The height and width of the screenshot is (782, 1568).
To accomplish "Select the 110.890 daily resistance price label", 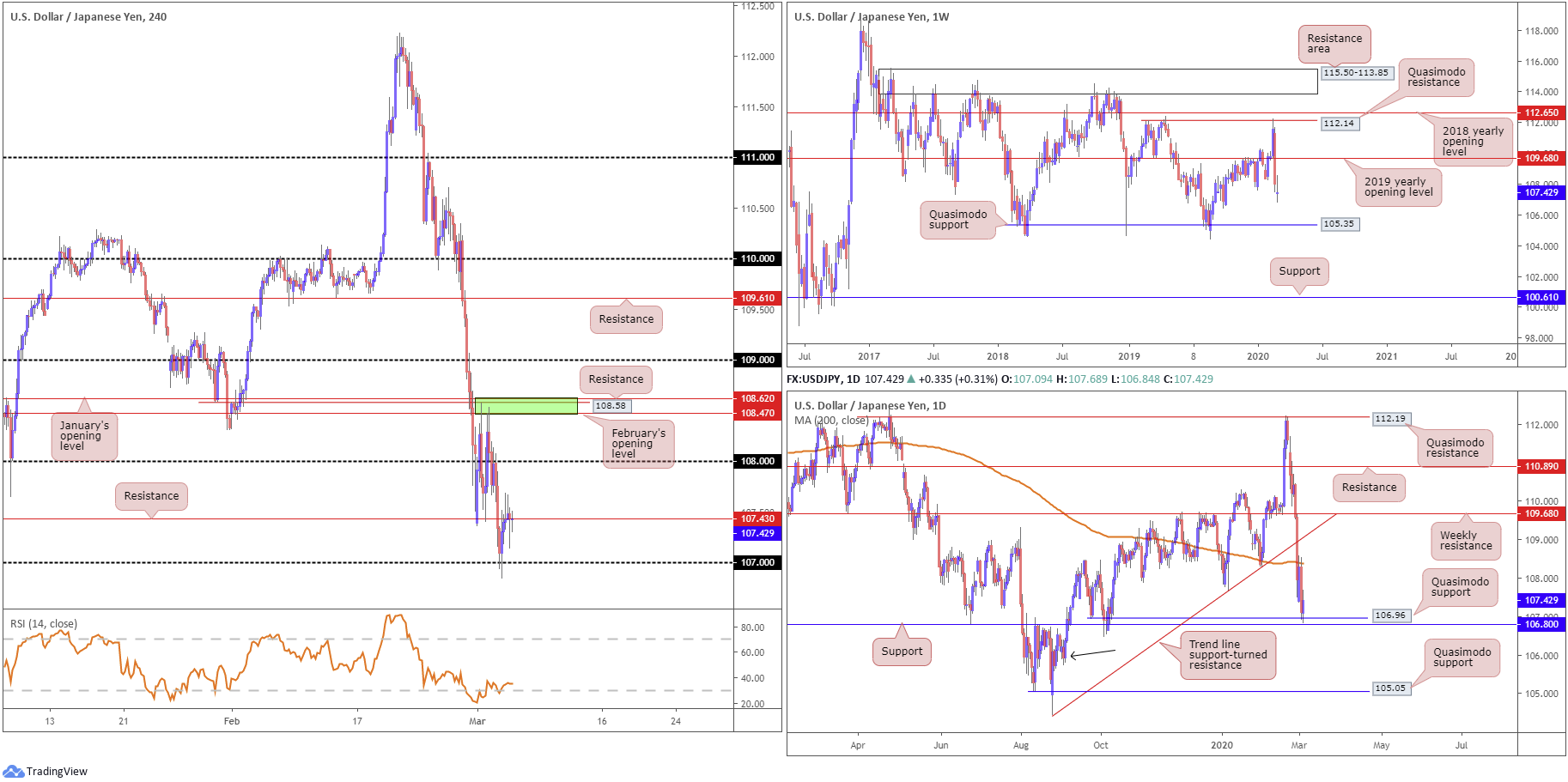I will coord(1541,466).
